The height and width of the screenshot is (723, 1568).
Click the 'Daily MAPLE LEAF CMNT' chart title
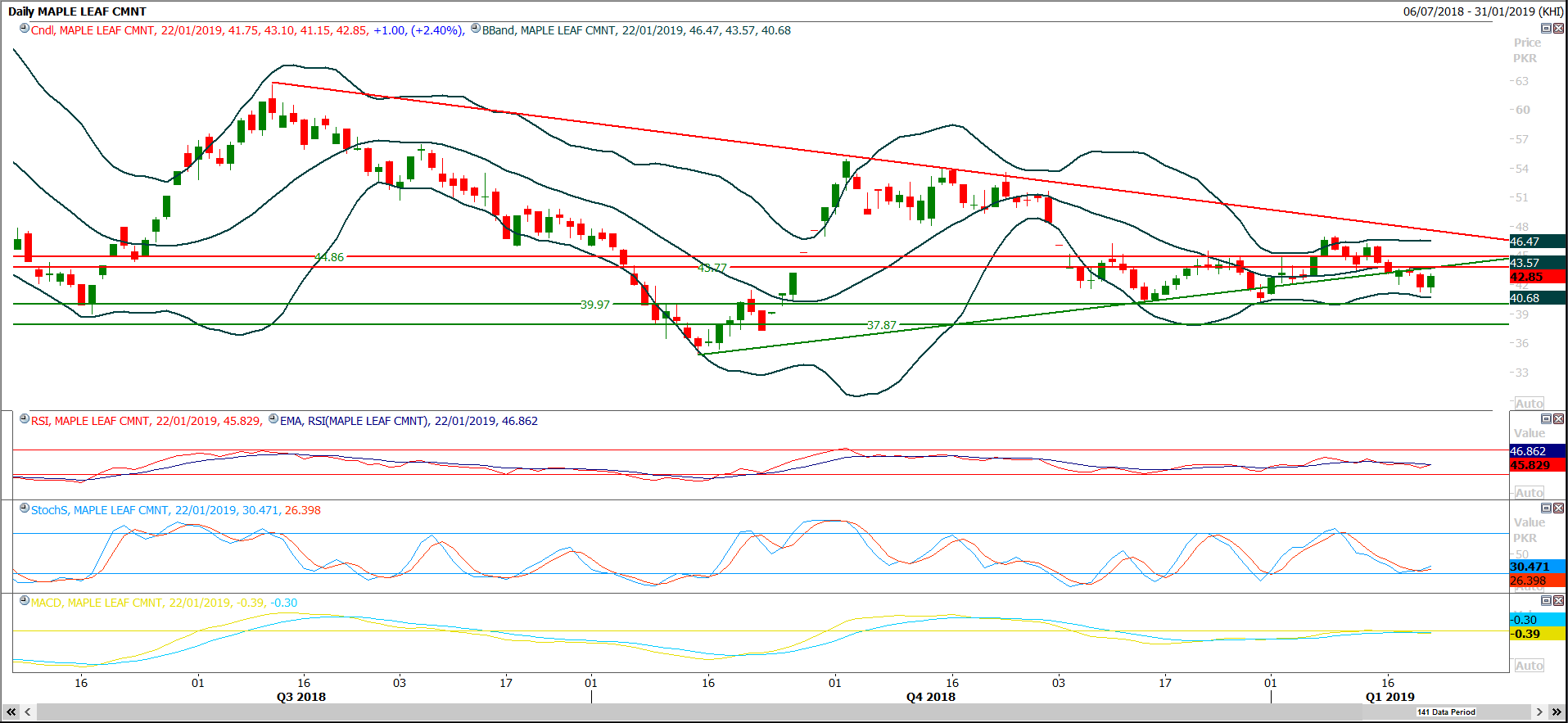tap(77, 11)
